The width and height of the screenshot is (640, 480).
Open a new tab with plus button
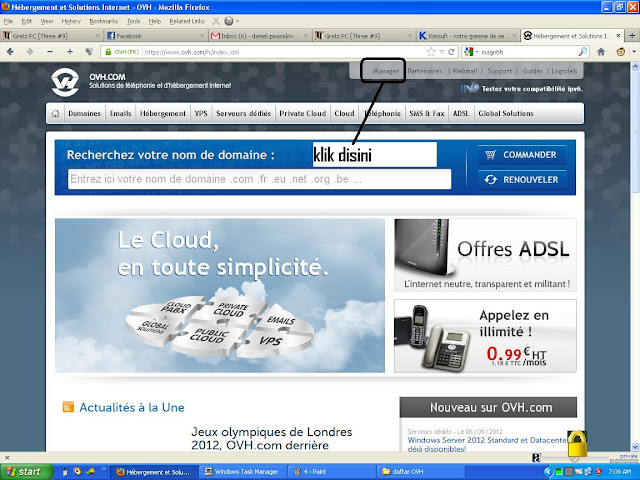coord(632,36)
